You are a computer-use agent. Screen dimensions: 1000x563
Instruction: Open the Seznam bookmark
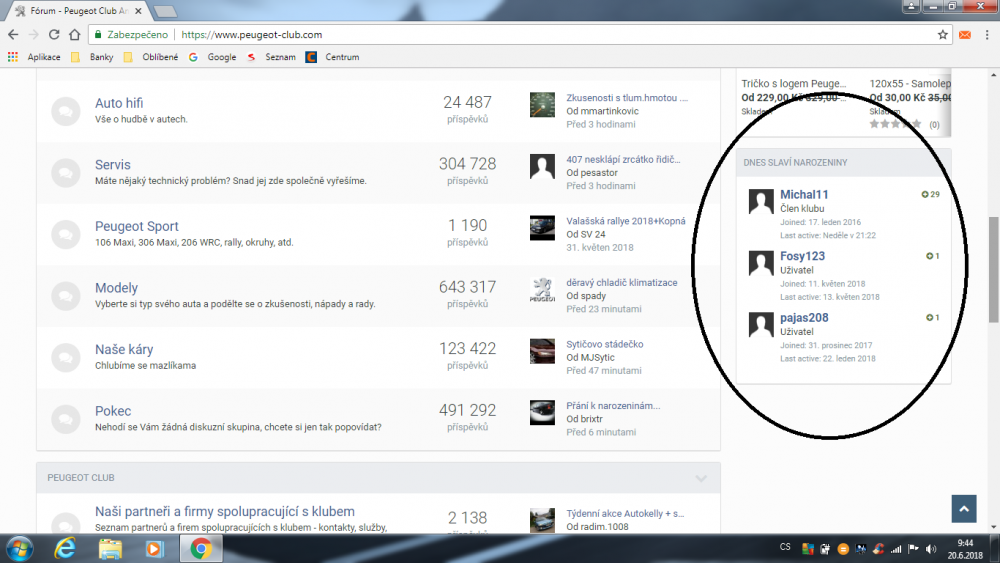pos(272,57)
